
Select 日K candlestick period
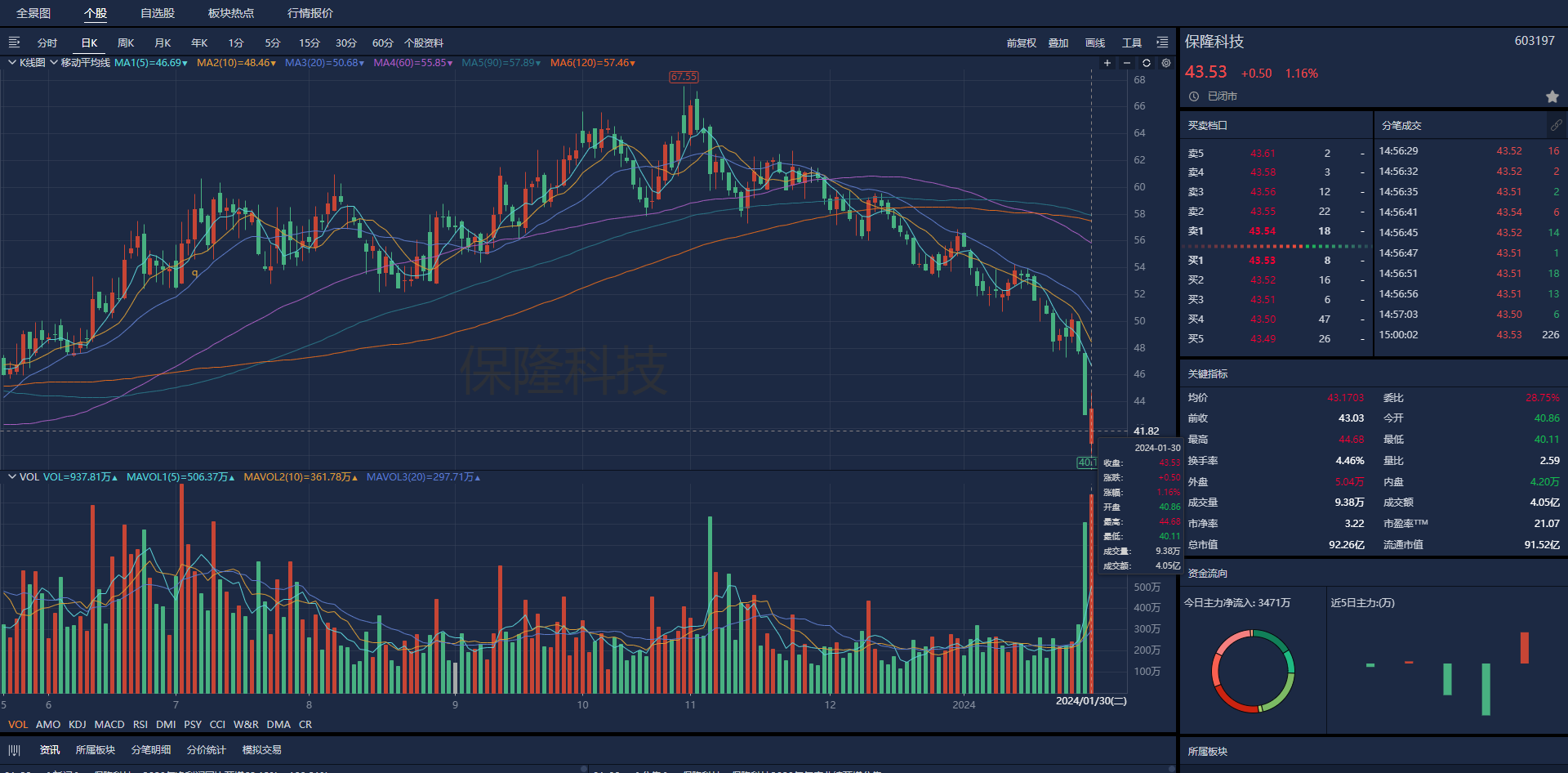(x=89, y=43)
